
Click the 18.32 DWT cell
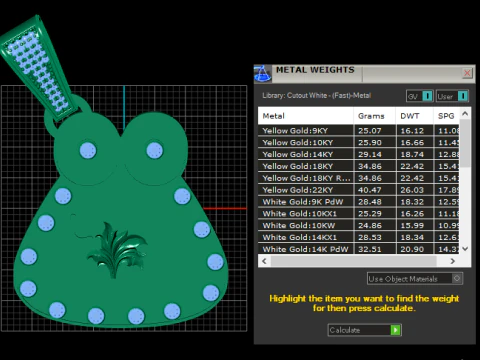(x=415, y=202)
